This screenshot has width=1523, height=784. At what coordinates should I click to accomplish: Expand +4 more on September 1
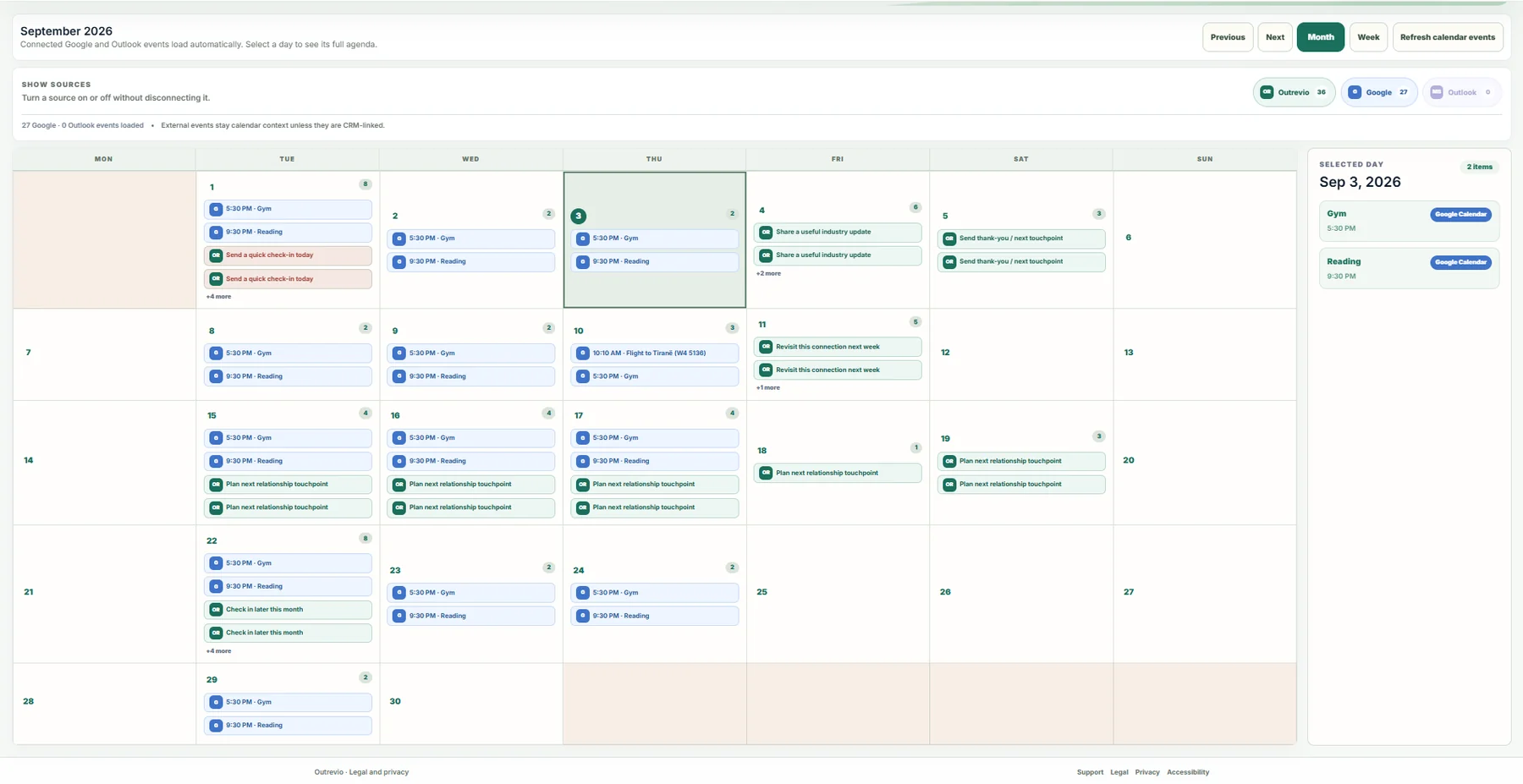click(218, 297)
